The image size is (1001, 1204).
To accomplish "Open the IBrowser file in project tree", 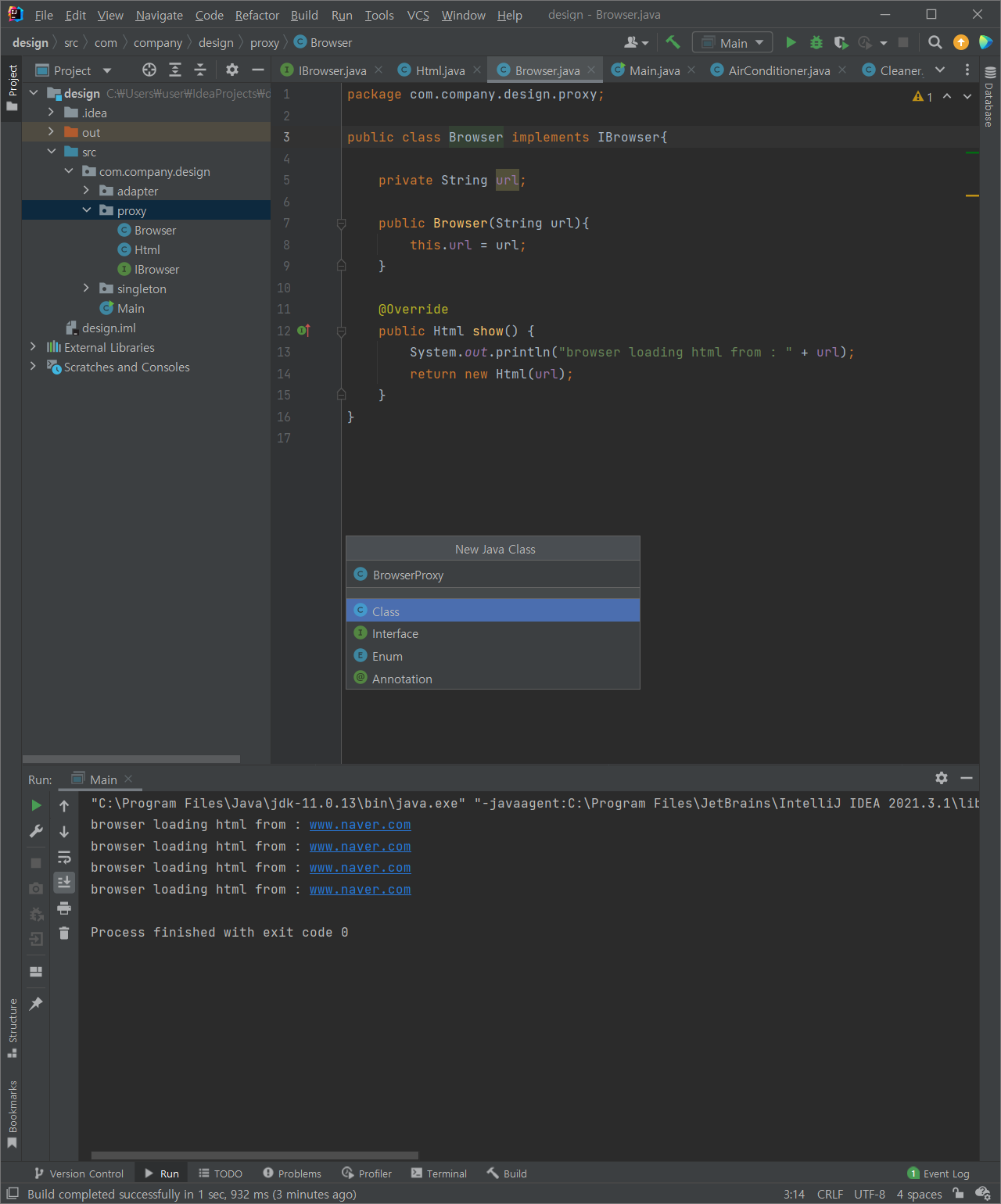I will [156, 269].
